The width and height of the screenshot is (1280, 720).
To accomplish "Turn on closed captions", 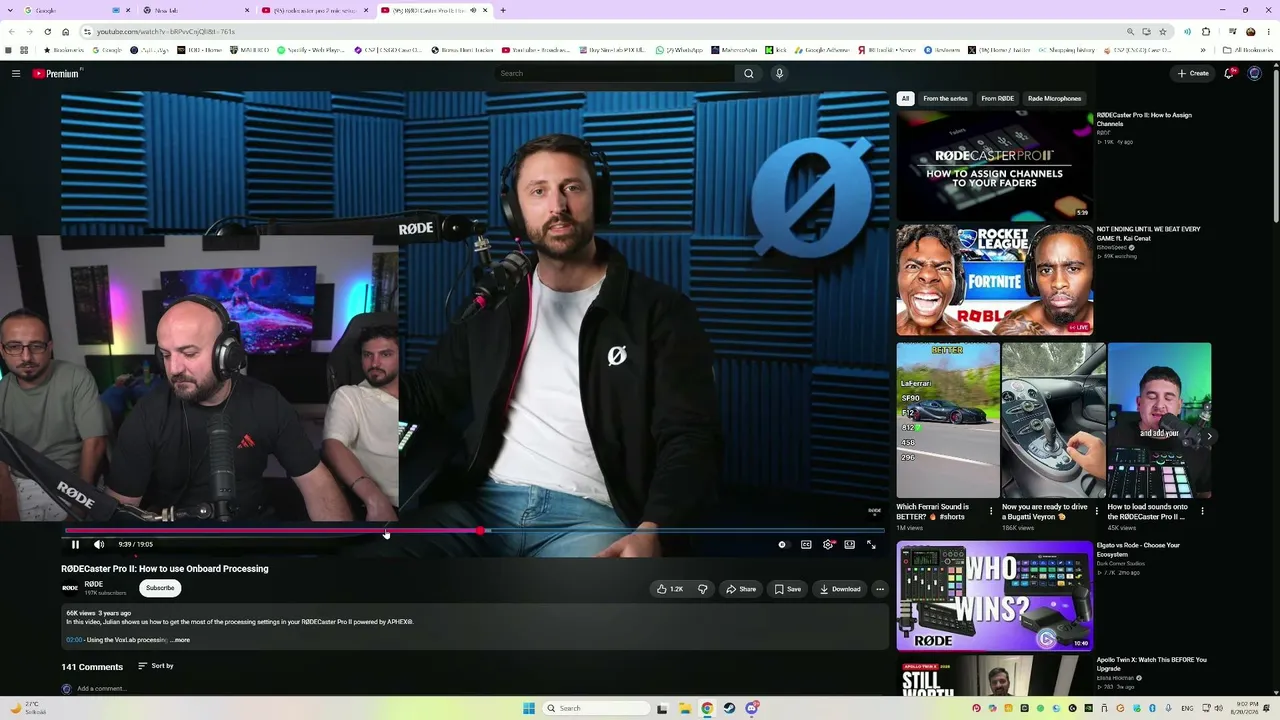I will pyautogui.click(x=806, y=545).
